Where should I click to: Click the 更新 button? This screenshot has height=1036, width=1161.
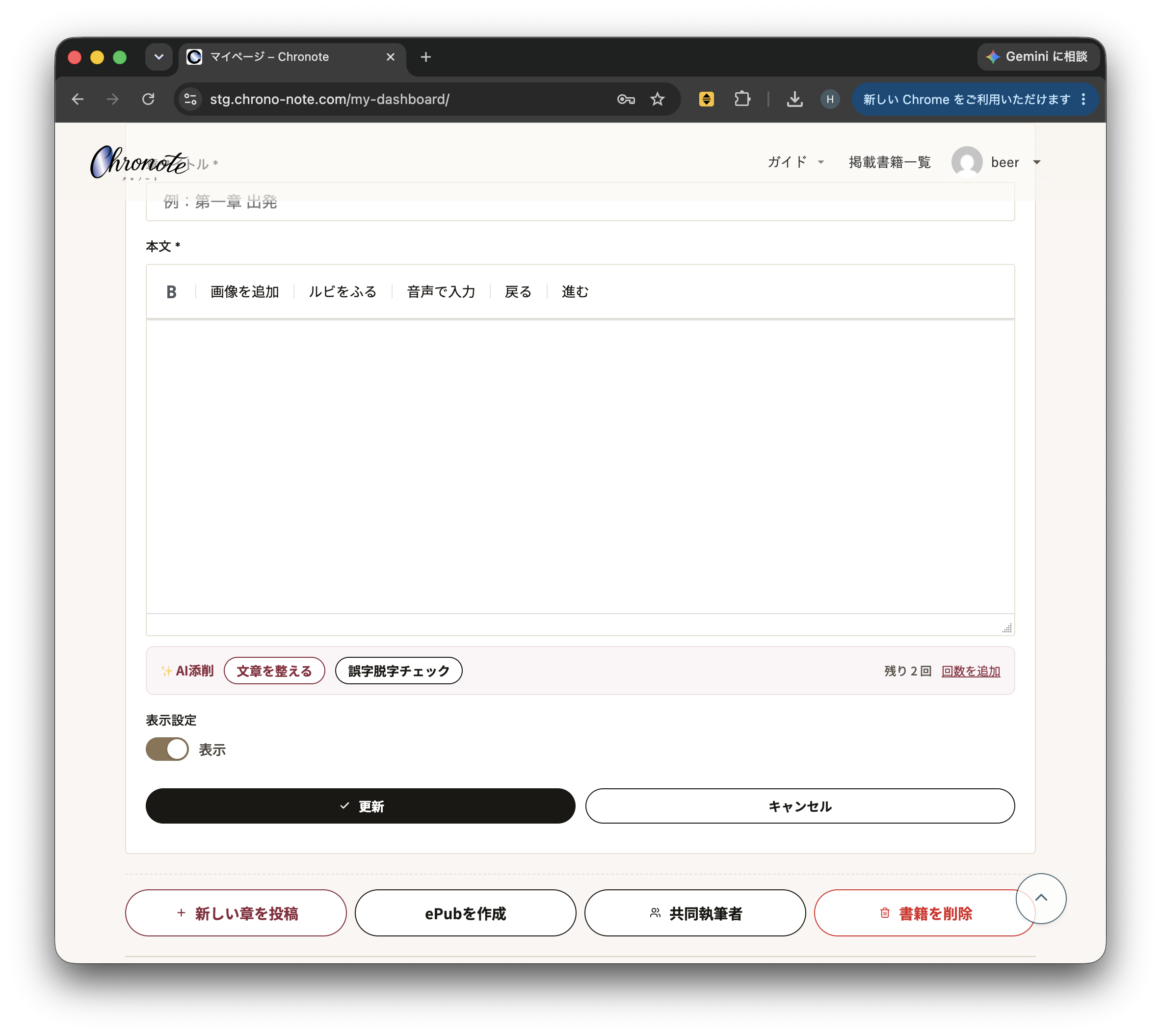coord(360,805)
